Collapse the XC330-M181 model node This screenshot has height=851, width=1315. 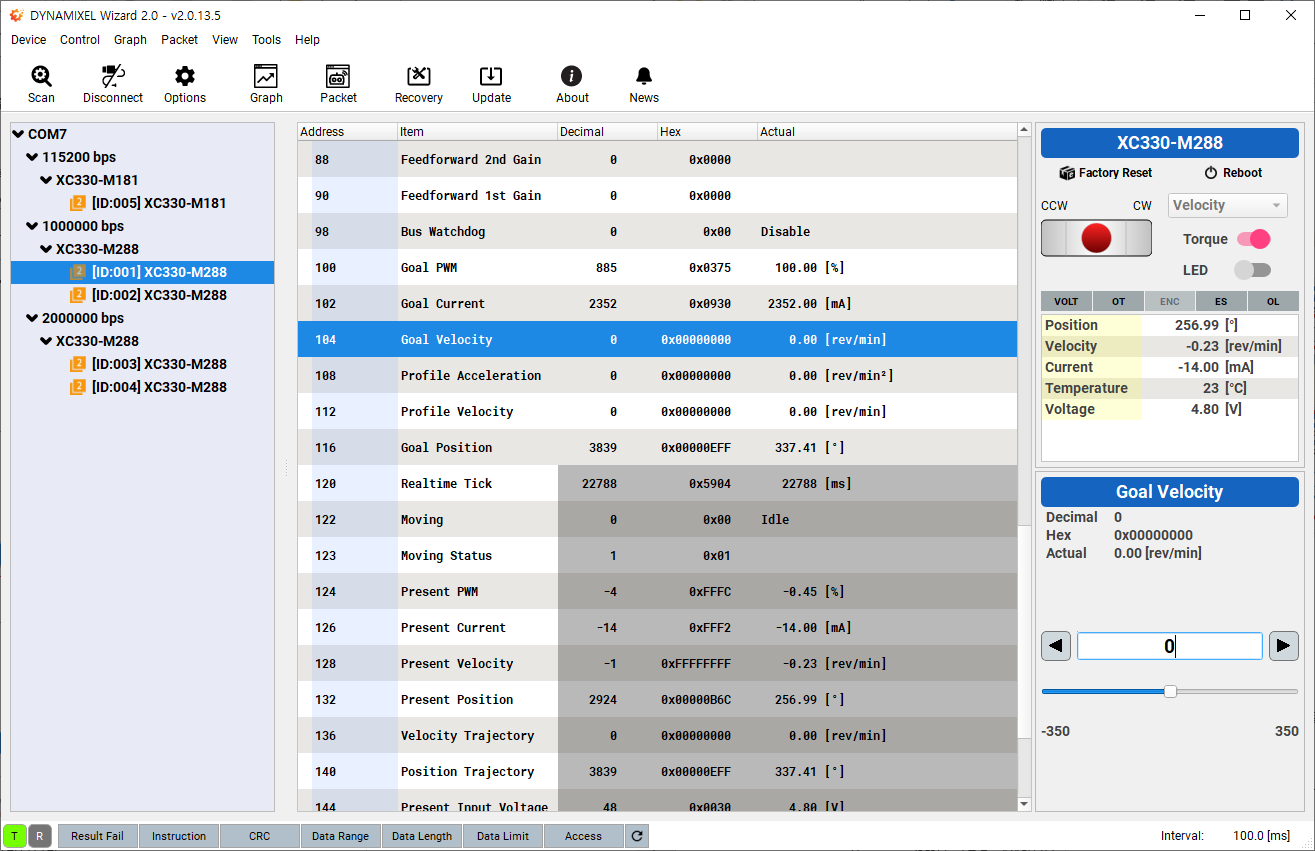click(x=46, y=180)
